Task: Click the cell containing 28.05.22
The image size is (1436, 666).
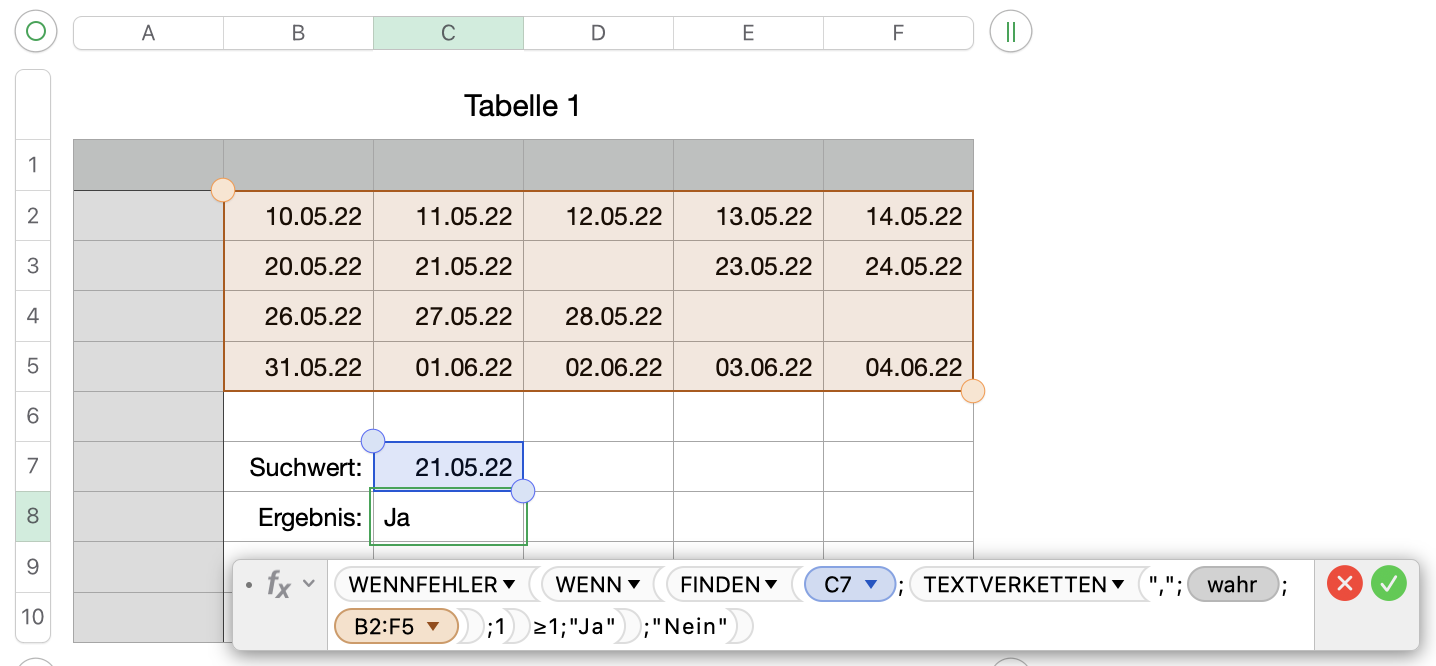Action: [598, 317]
